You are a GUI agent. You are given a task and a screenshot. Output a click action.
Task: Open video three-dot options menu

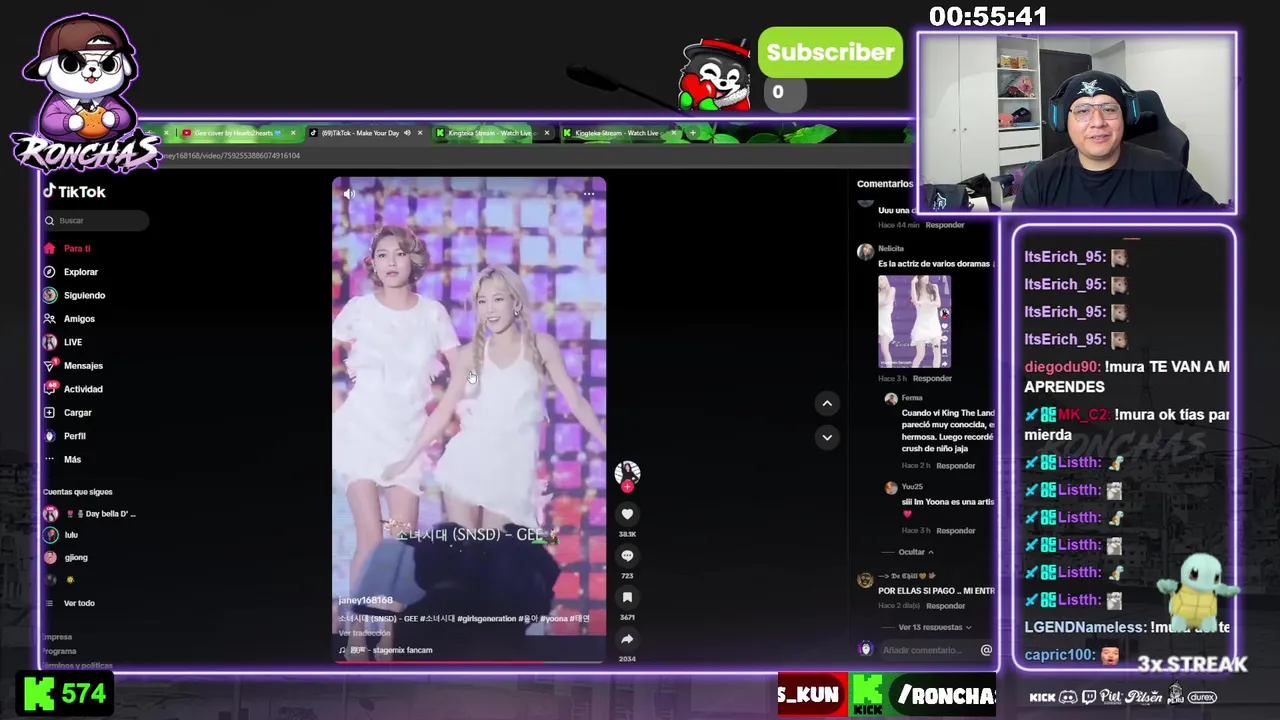(589, 194)
